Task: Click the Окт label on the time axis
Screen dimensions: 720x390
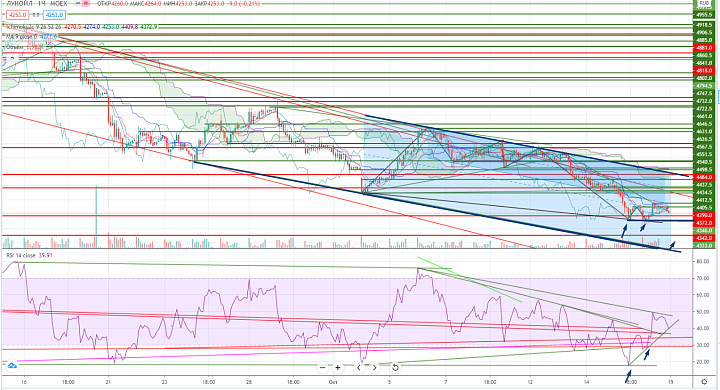Action: 334,382
